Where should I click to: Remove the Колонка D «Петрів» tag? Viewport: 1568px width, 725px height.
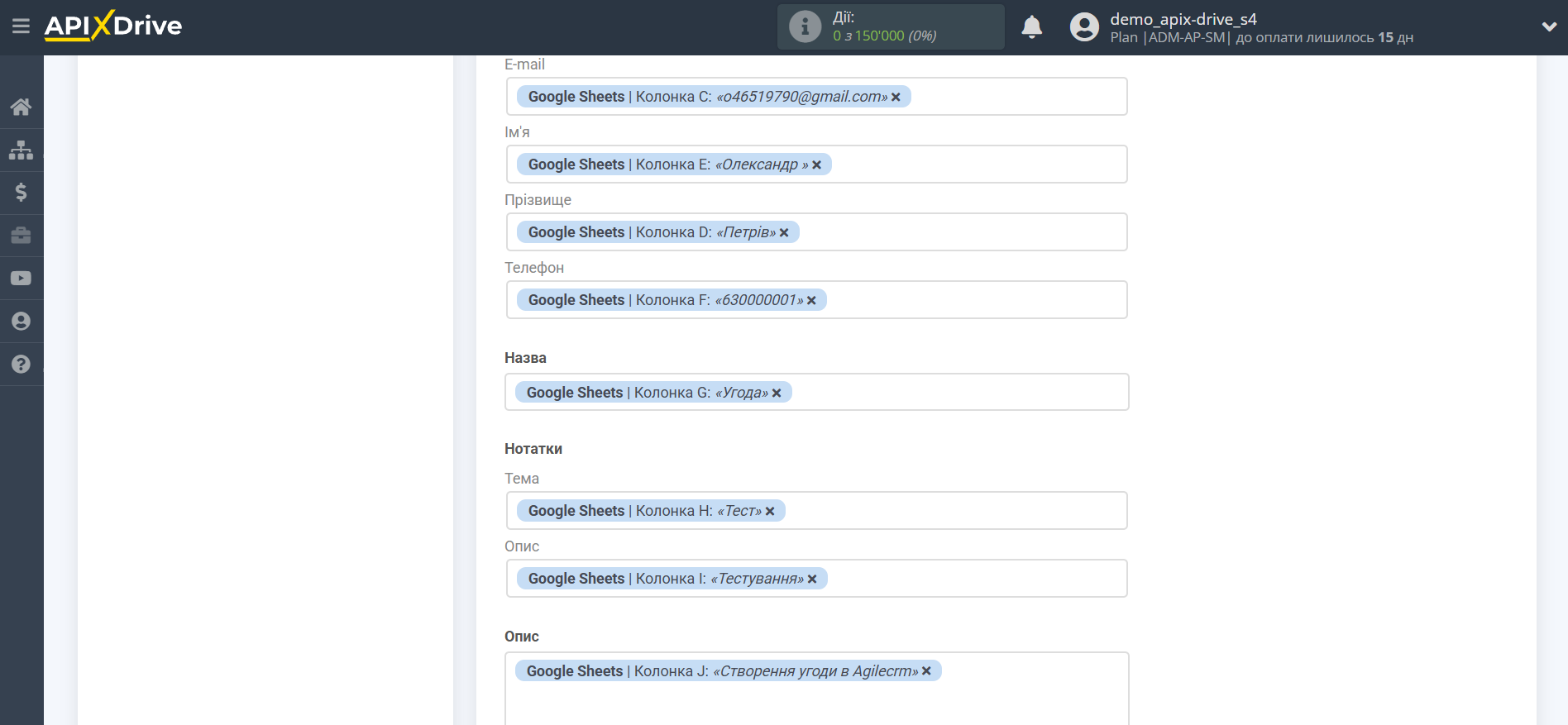tap(784, 232)
